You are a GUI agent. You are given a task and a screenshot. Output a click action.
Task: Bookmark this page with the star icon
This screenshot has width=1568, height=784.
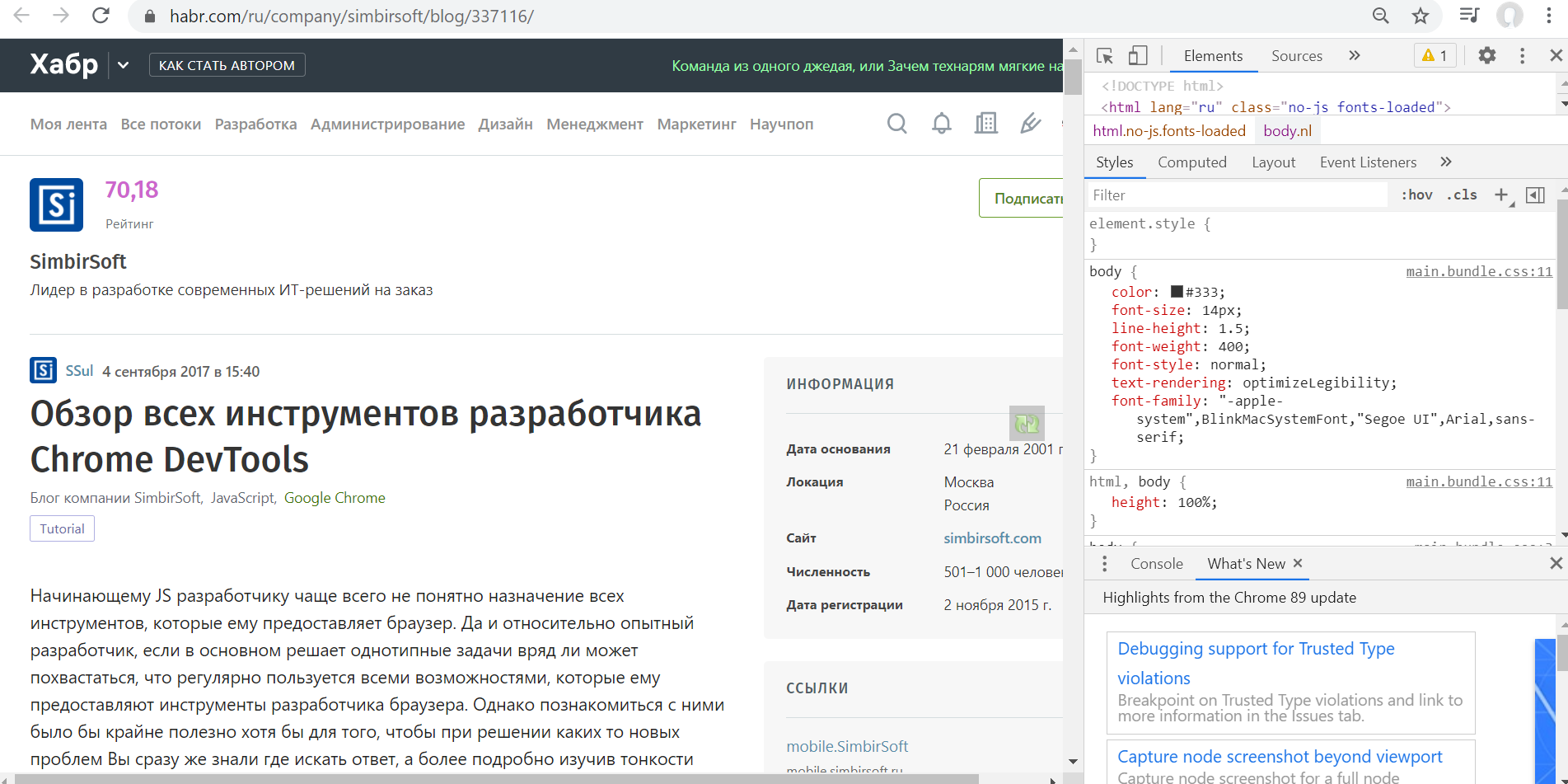[1421, 16]
